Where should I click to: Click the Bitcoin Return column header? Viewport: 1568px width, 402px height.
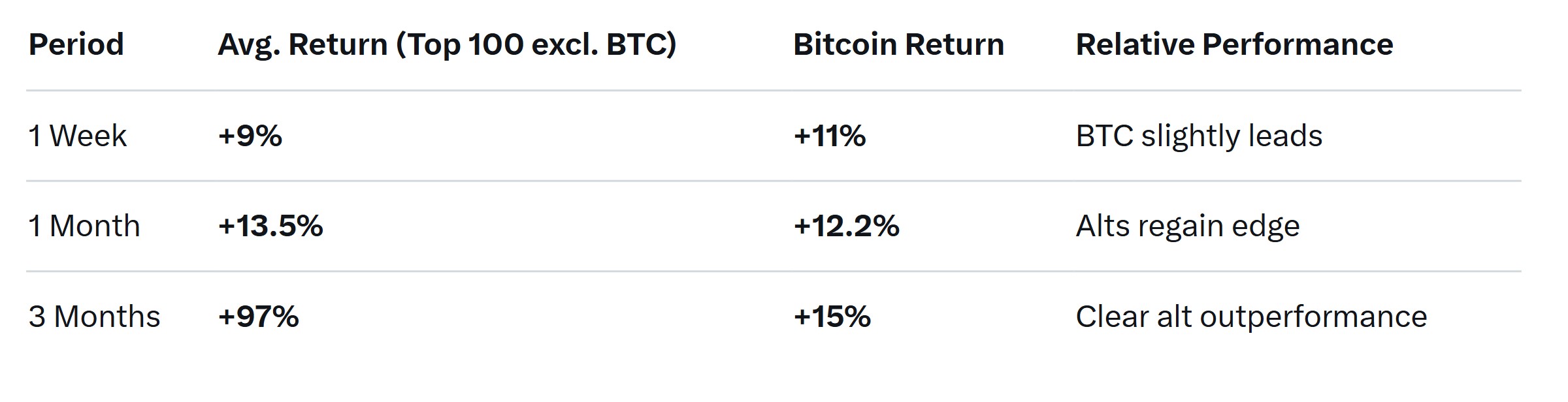coord(898,44)
